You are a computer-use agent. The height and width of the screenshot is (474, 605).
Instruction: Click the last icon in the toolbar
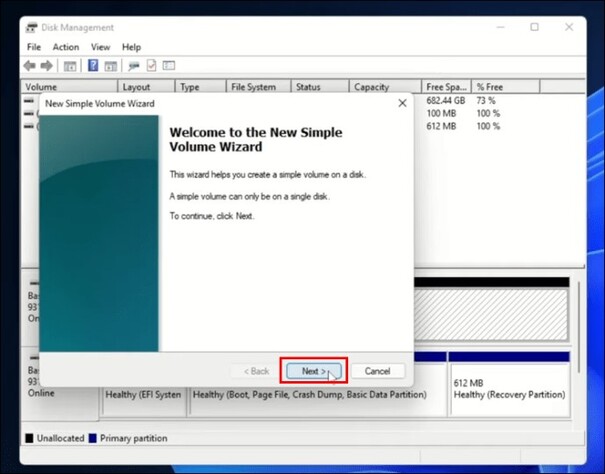[x=168, y=66]
